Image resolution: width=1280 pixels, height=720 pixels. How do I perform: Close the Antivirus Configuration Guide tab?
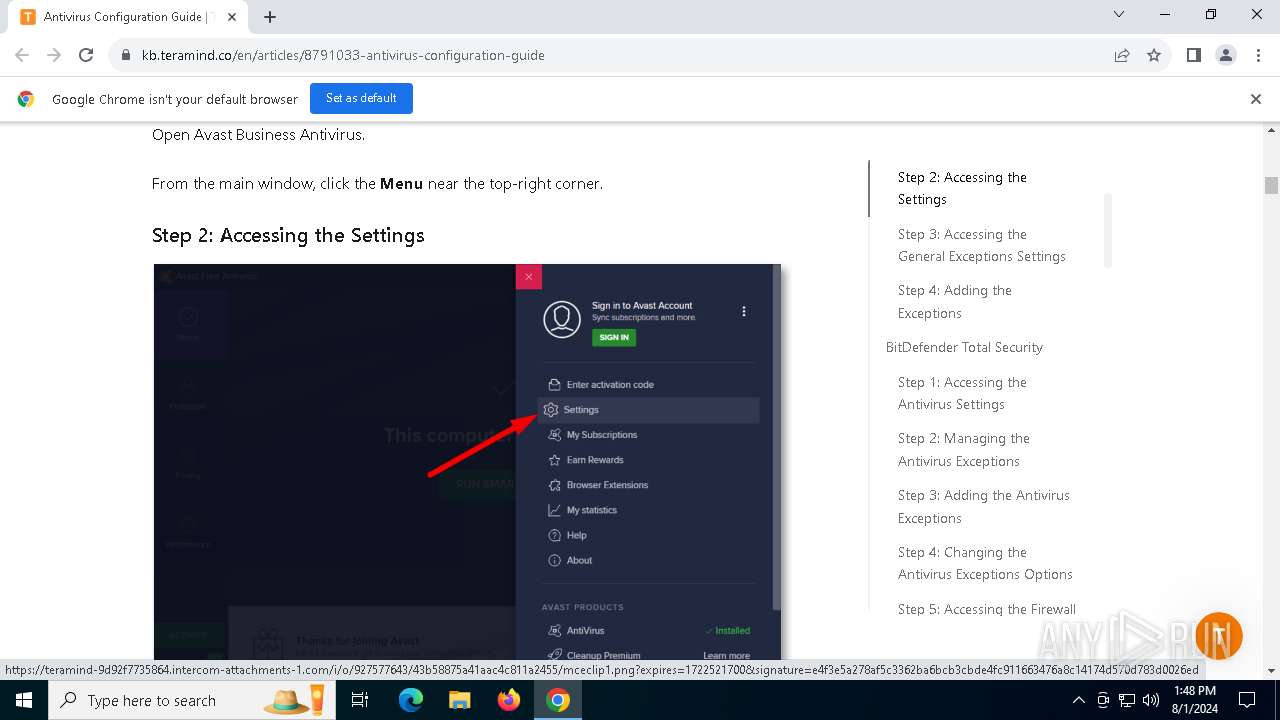(232, 17)
